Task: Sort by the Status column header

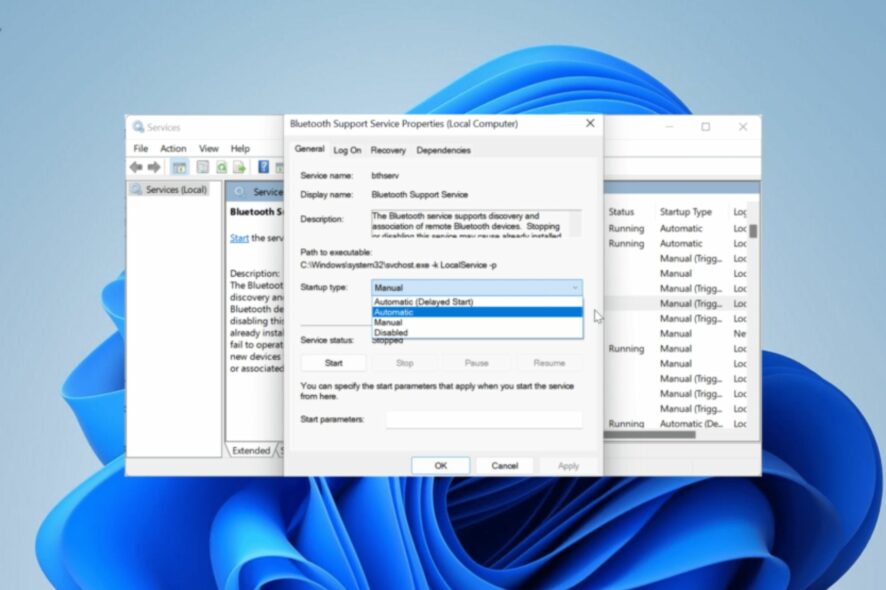Action: pyautogui.click(x=621, y=212)
